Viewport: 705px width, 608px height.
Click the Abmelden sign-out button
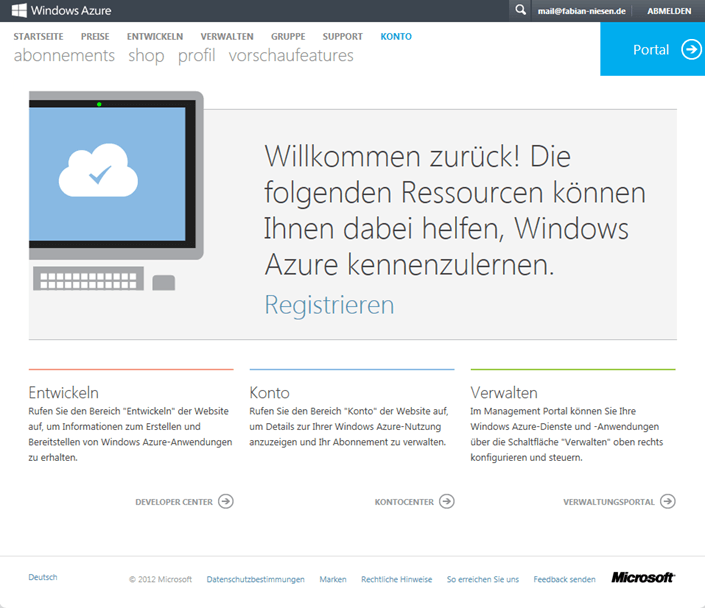(x=669, y=11)
